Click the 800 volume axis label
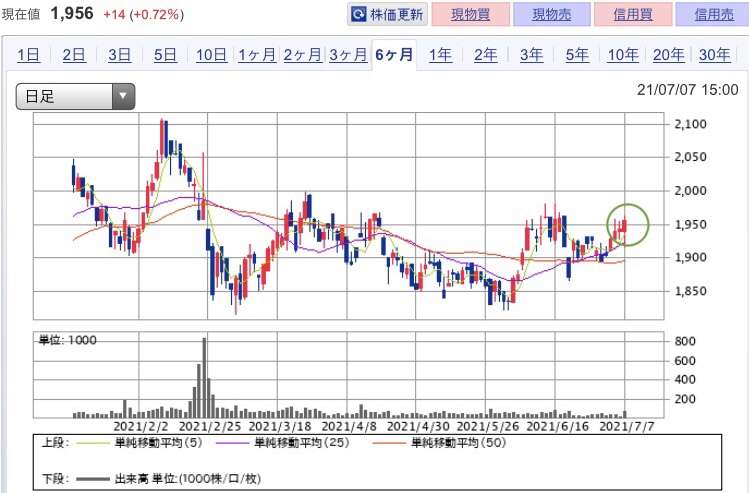749x493 pixels. pos(685,341)
